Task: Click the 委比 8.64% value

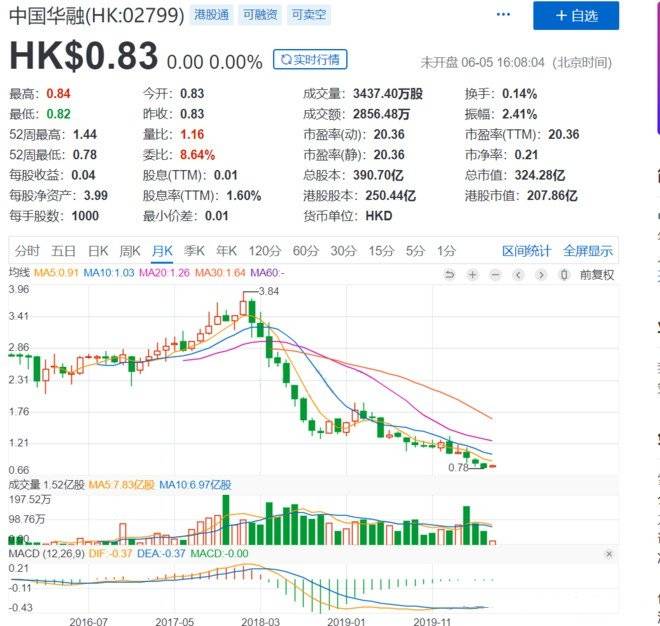Action: pyautogui.click(x=197, y=155)
